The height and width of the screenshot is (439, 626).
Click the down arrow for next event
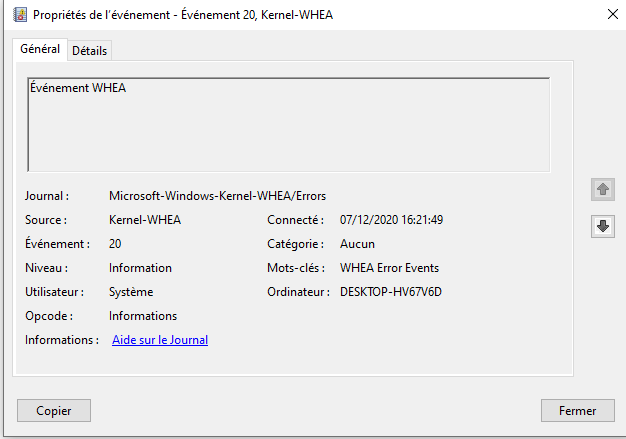[602, 226]
